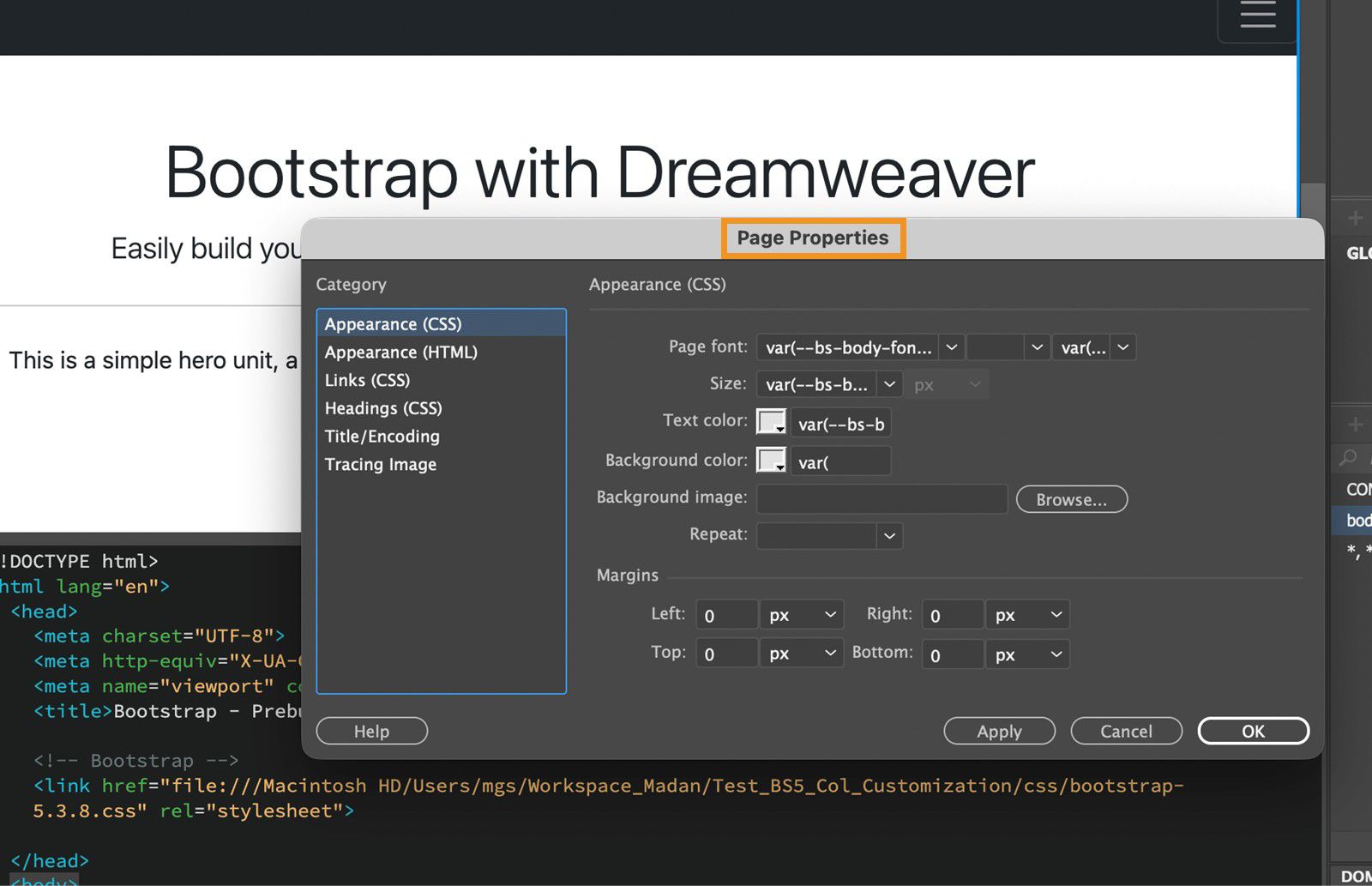The image size is (1372, 886).
Task: Click the Left margin value field
Action: [726, 615]
